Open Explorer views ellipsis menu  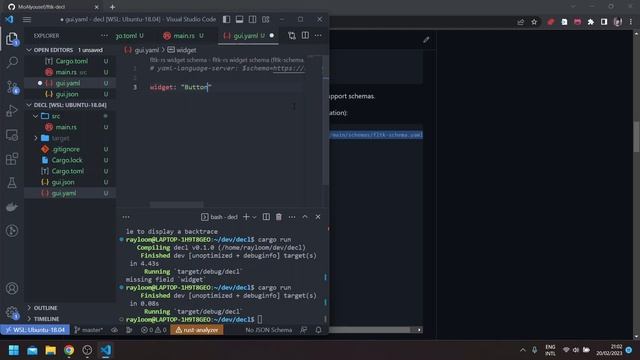104,36
